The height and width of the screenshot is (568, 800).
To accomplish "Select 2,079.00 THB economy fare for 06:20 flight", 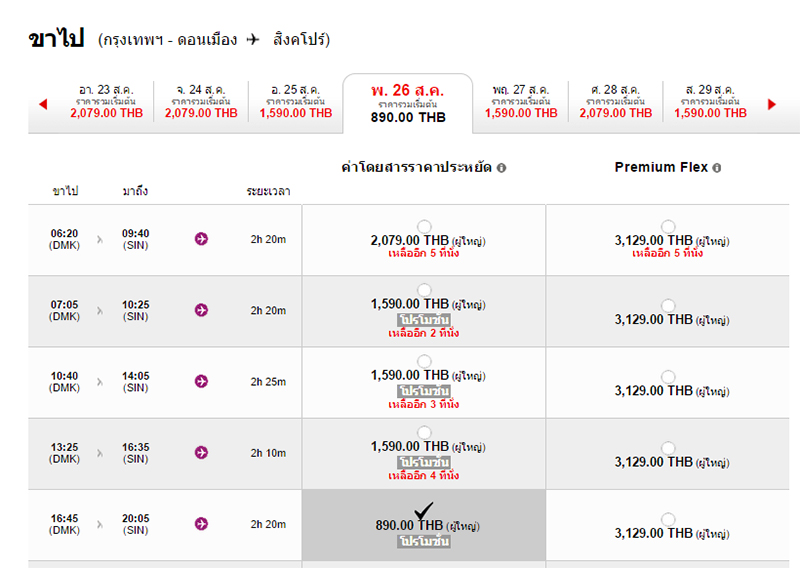I will (425, 227).
